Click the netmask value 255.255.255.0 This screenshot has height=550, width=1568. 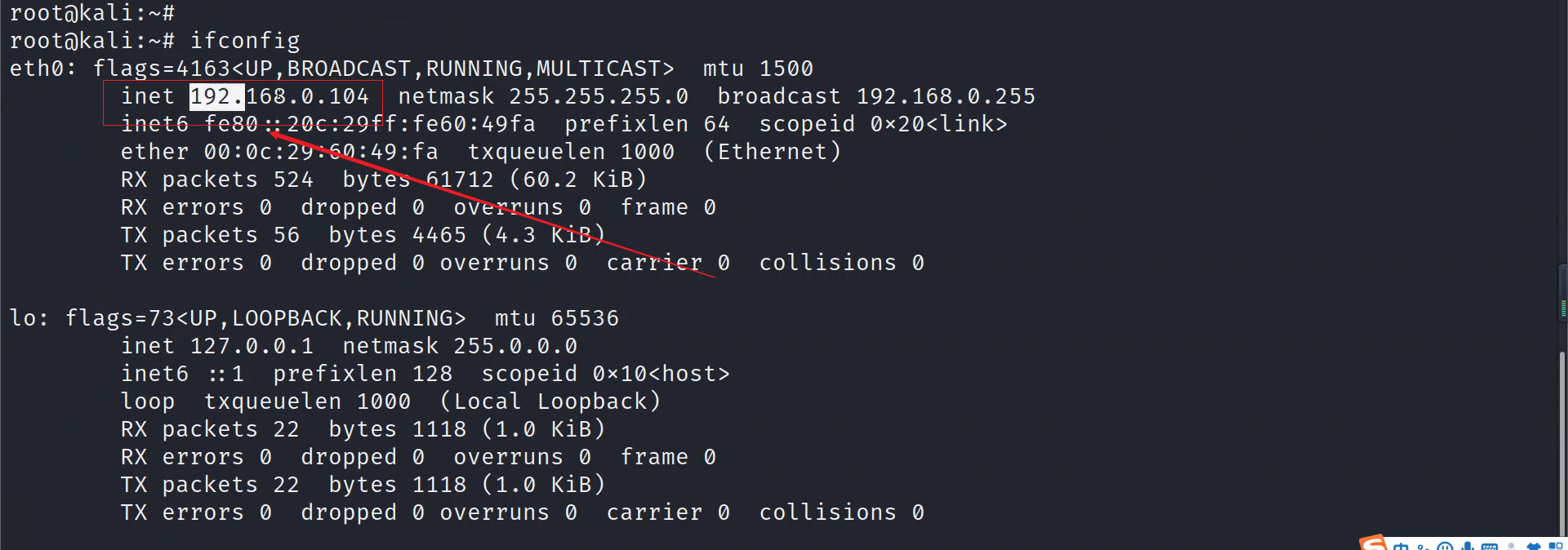pyautogui.click(x=599, y=96)
